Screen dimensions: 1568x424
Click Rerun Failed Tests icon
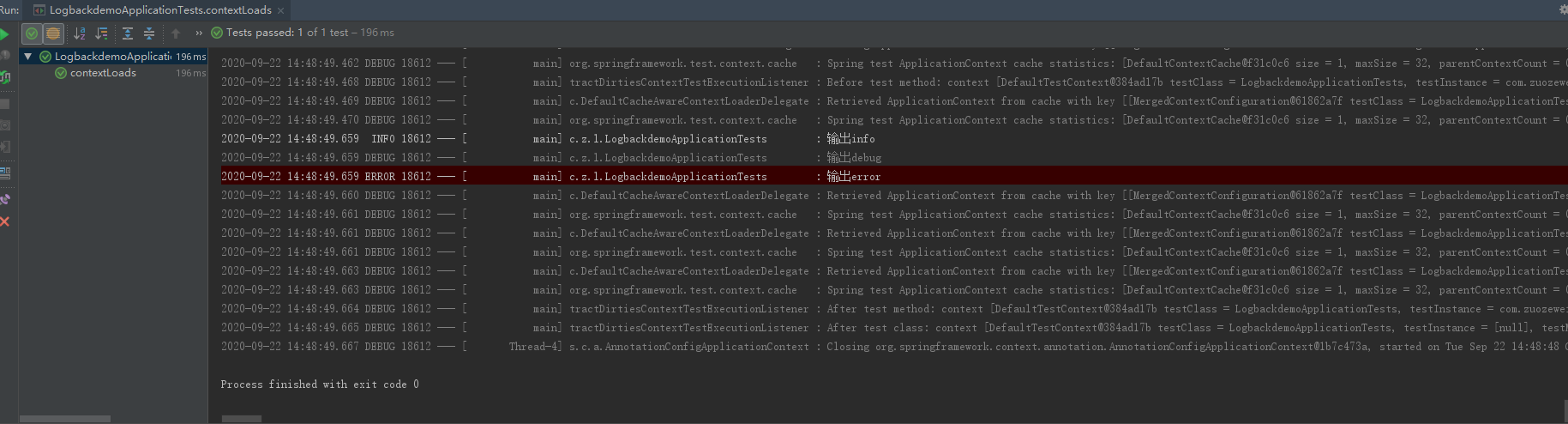pos(4,56)
